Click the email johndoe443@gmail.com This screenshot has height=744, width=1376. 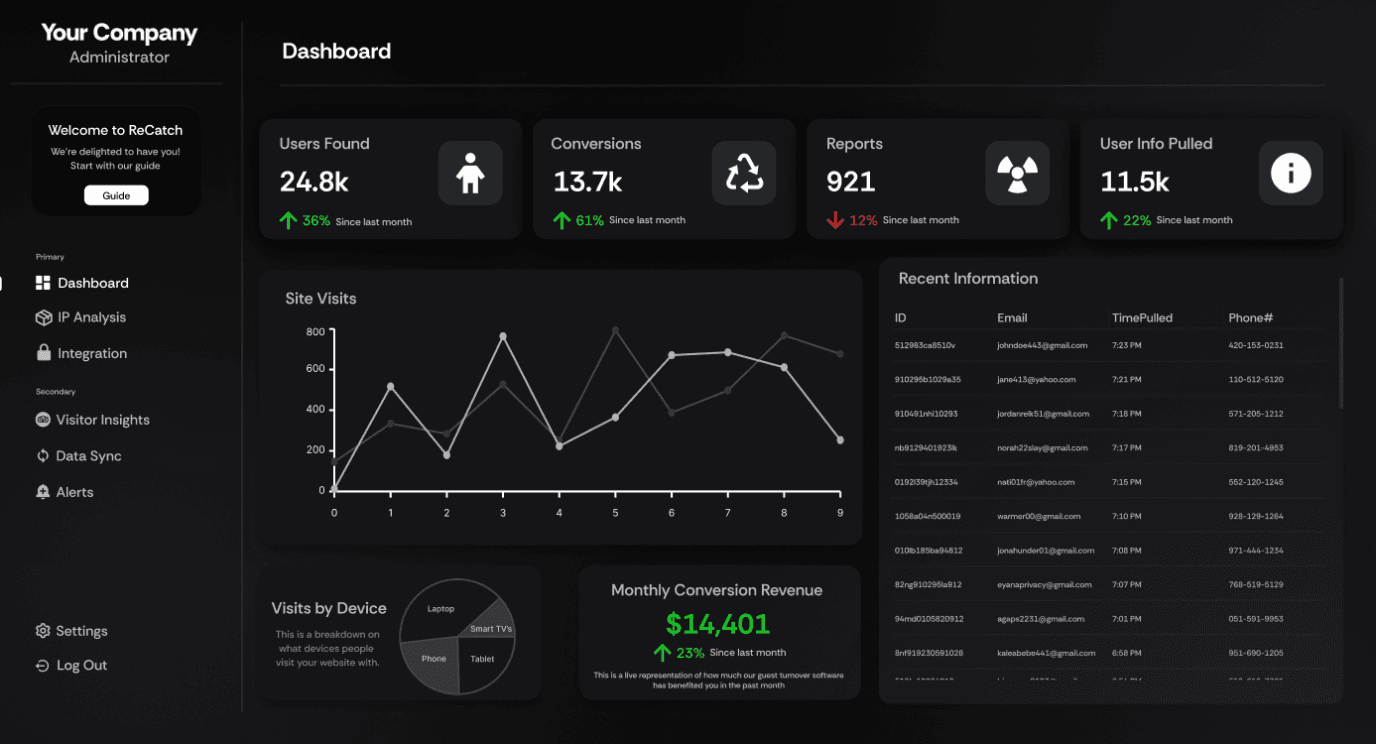(1042, 345)
